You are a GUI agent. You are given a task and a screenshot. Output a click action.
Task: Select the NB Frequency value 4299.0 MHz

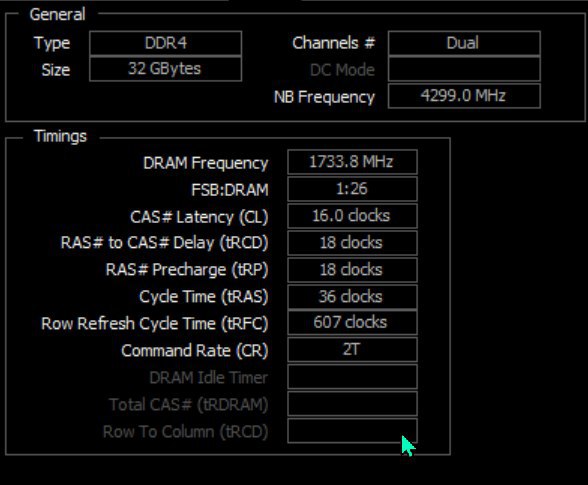tap(464, 96)
